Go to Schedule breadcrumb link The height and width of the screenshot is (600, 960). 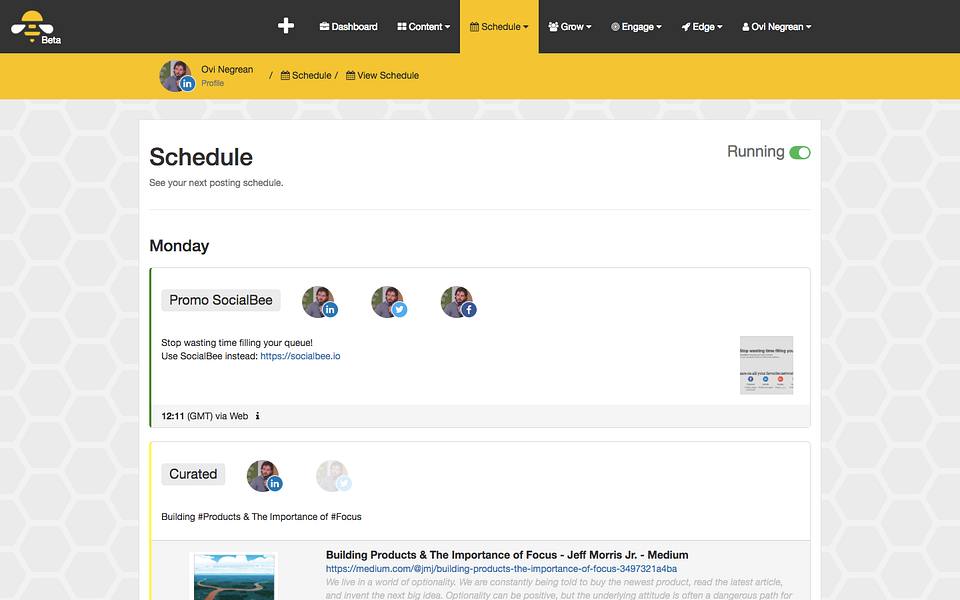click(306, 75)
